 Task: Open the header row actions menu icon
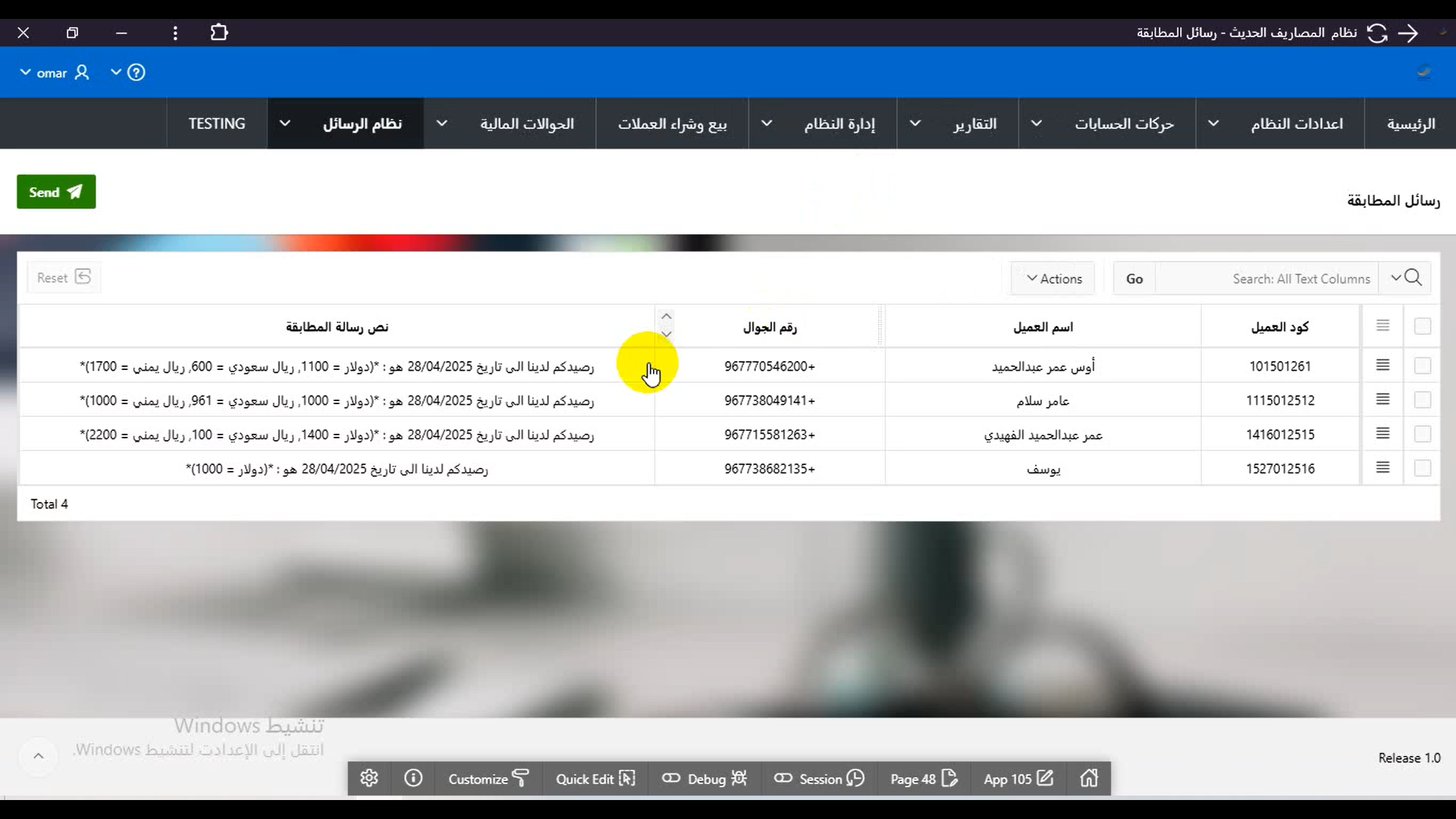pyautogui.click(x=1382, y=325)
